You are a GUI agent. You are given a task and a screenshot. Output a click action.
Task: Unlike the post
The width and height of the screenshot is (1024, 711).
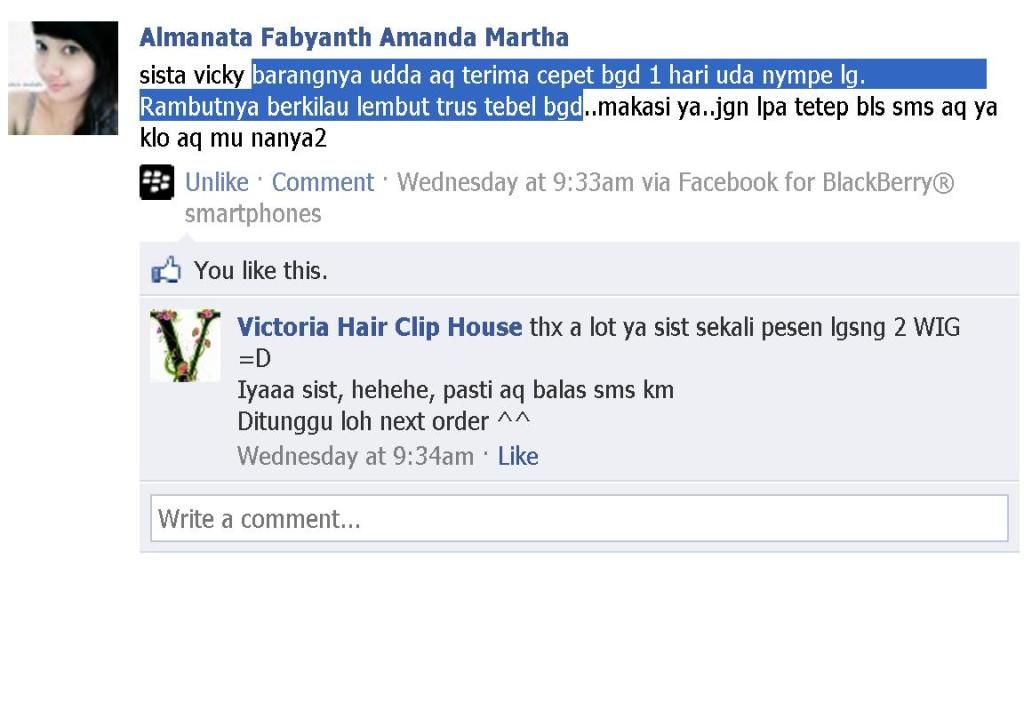point(217,182)
